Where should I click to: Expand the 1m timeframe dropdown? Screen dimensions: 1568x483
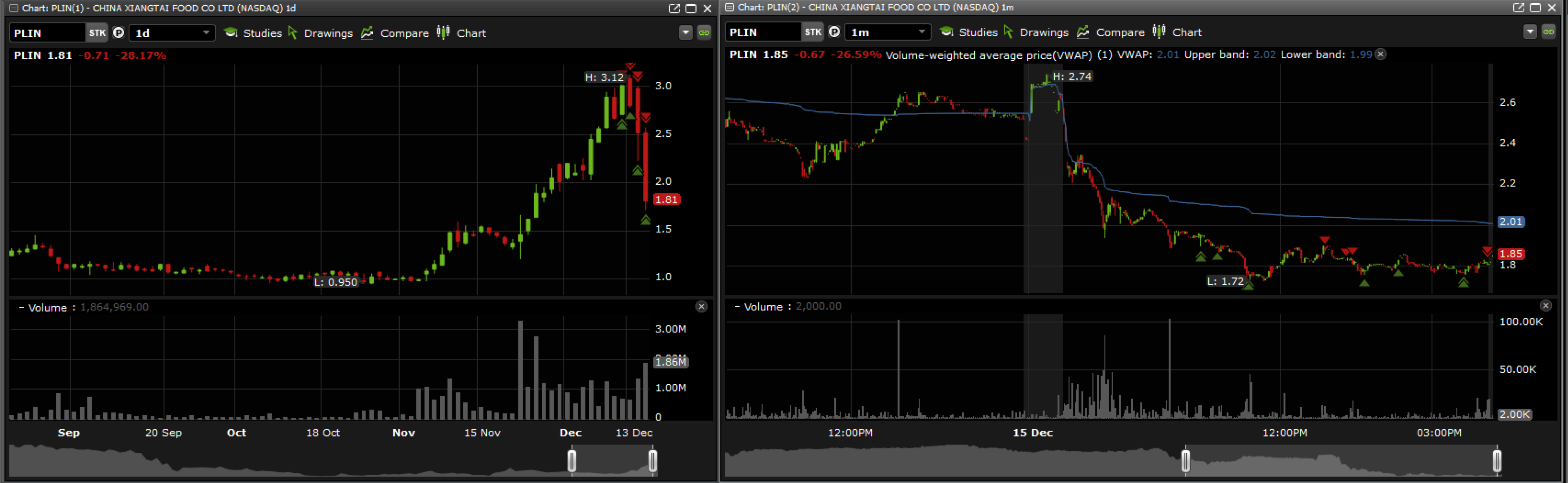[922, 32]
